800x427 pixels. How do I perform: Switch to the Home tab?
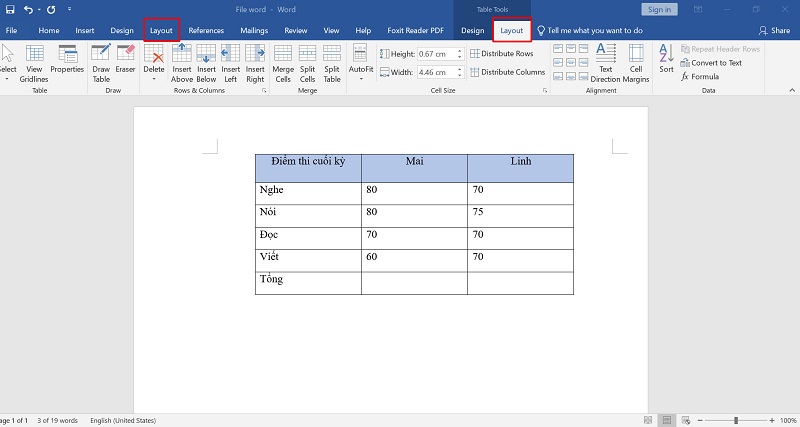[x=48, y=31]
